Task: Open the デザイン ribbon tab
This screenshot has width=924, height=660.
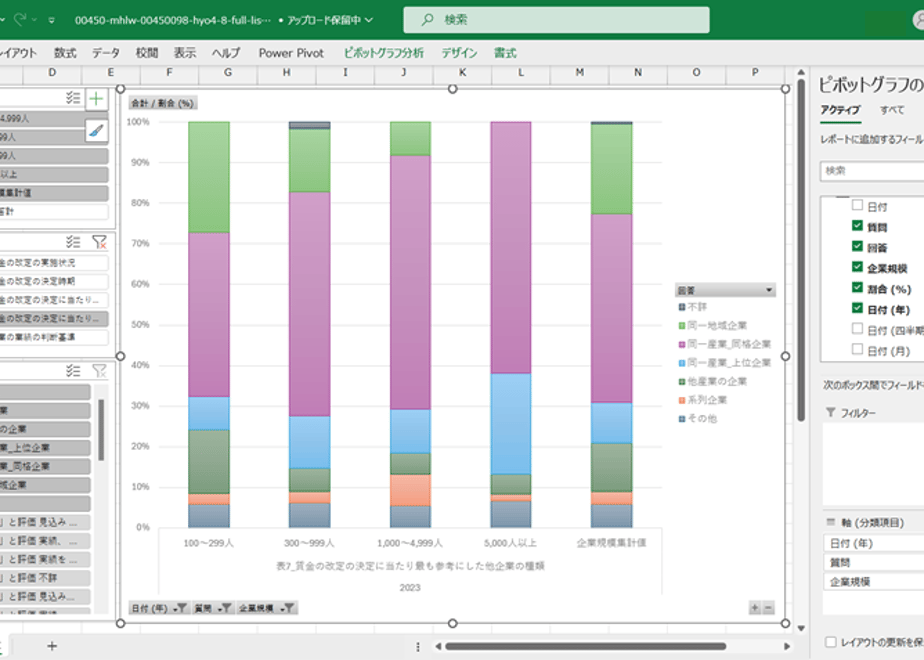Action: (460, 53)
